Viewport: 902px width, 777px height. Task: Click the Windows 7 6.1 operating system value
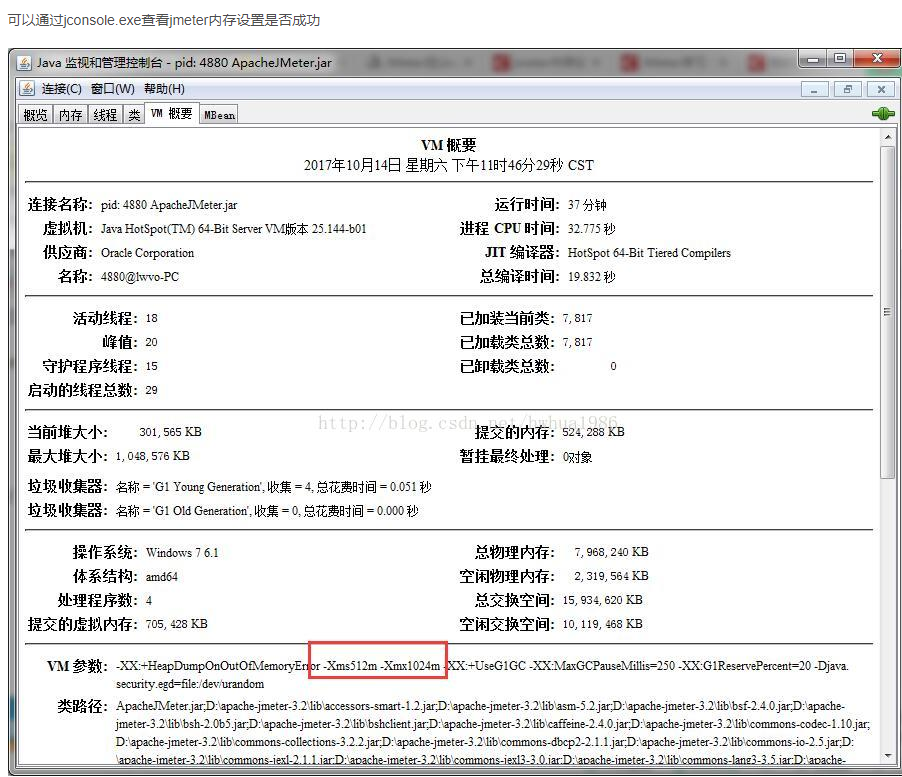coord(182,553)
